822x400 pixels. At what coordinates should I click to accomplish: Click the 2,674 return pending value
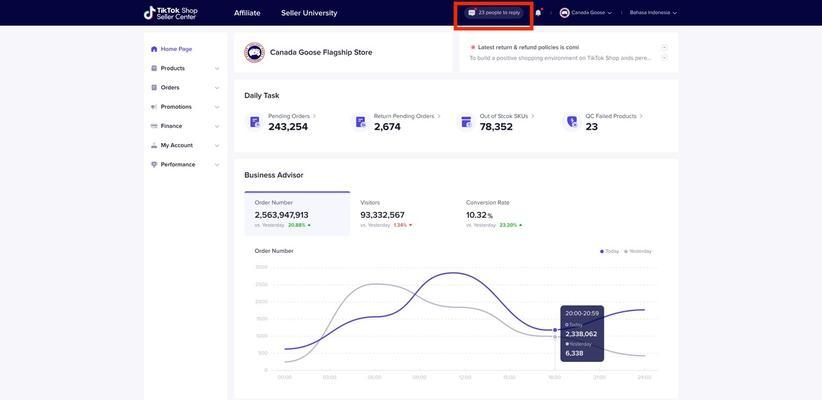[x=387, y=127]
